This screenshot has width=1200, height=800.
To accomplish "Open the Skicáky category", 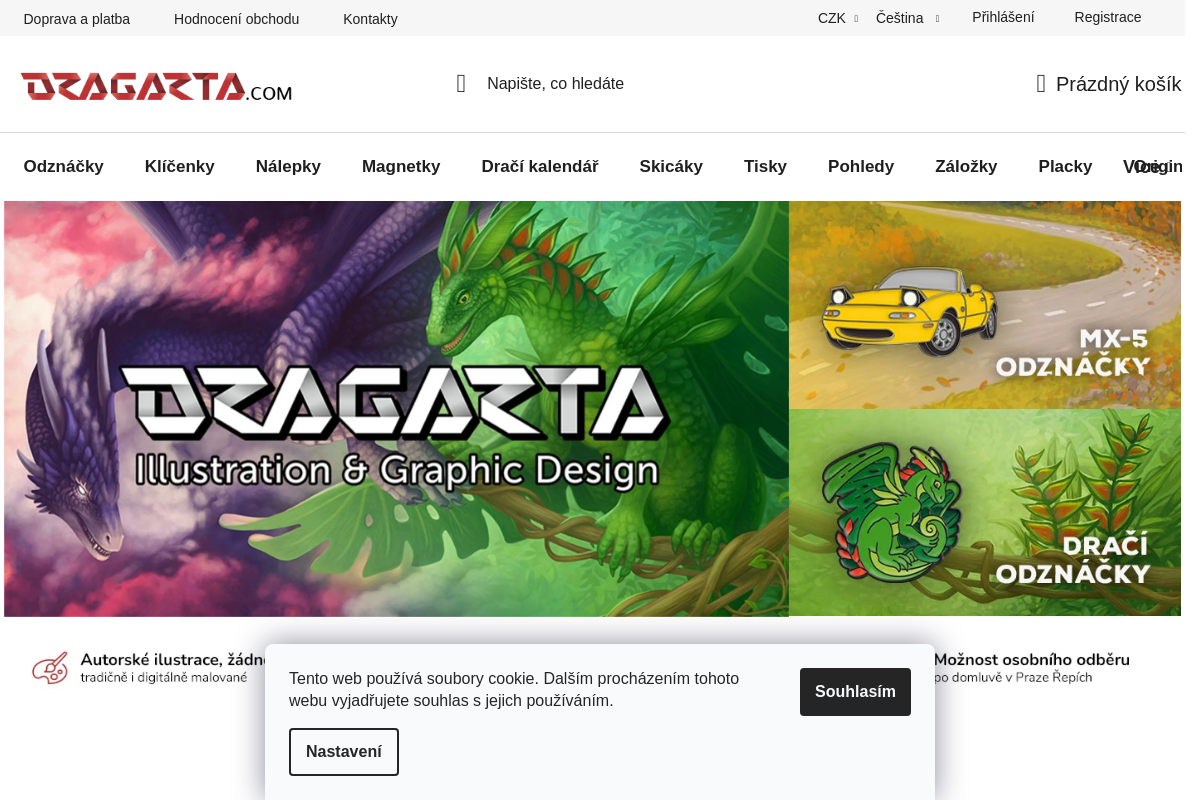I will pyautogui.click(x=671, y=167).
